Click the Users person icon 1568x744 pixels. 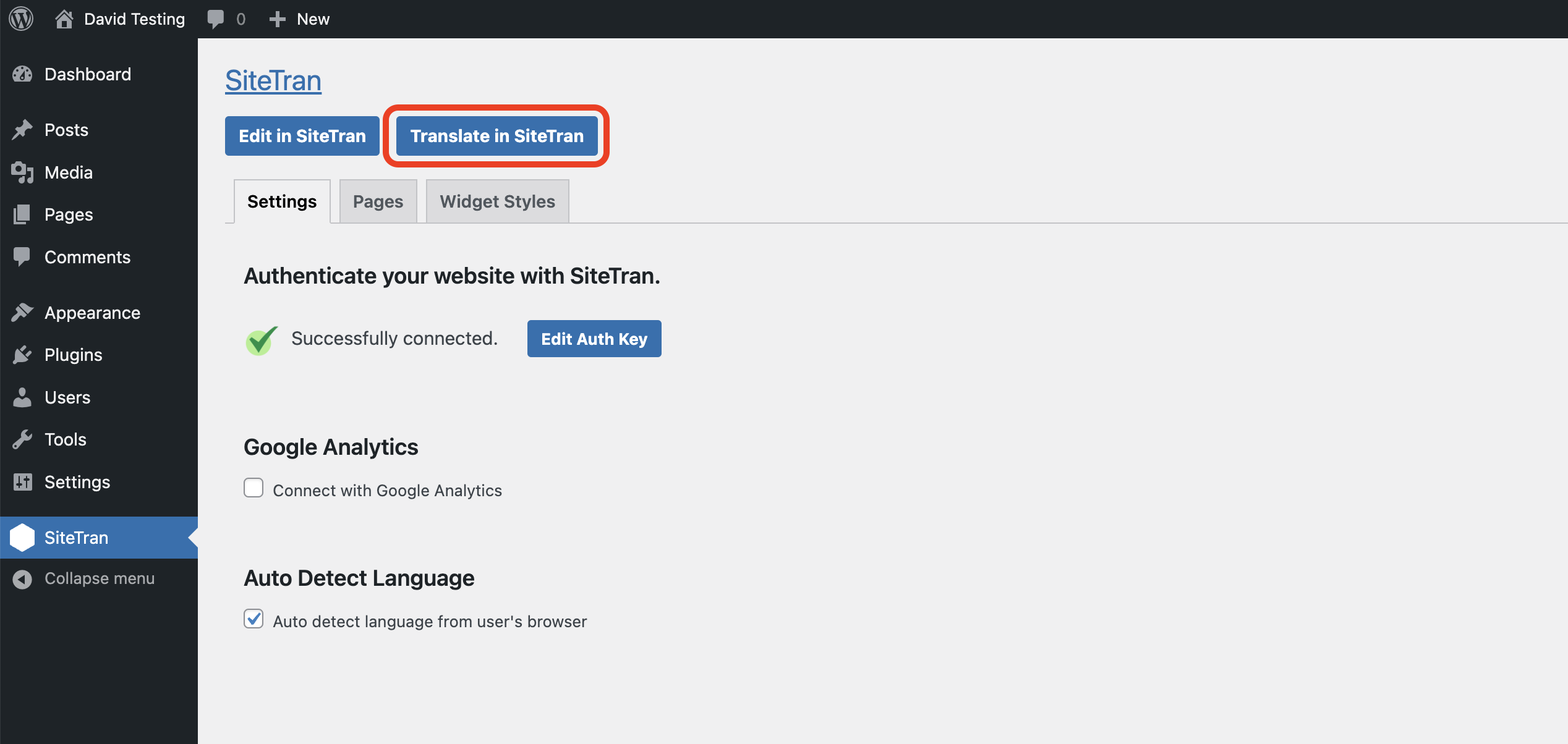(22, 397)
